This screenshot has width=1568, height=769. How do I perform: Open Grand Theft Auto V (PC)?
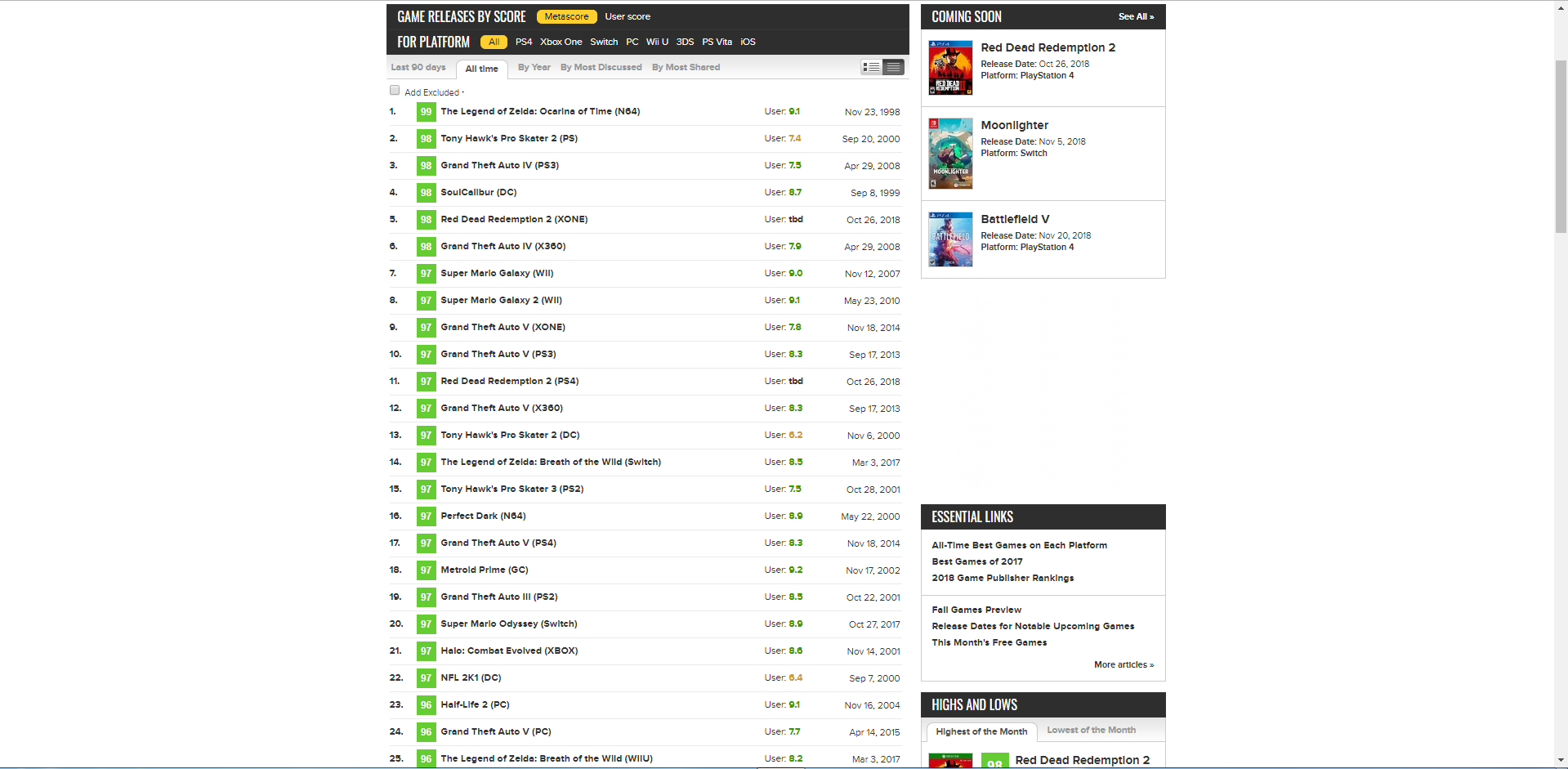pos(496,731)
